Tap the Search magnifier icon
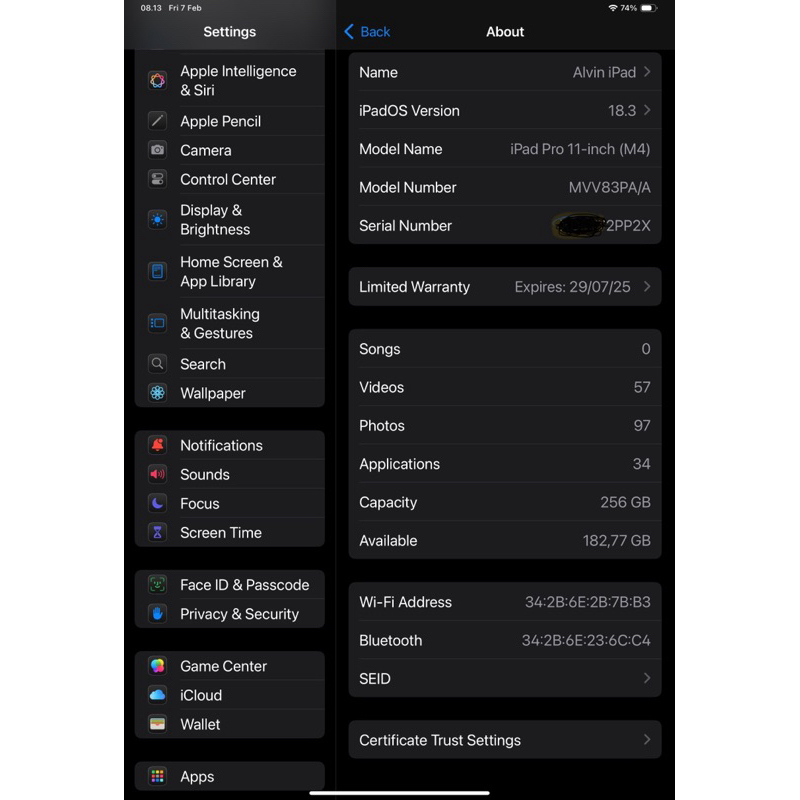 click(x=157, y=364)
